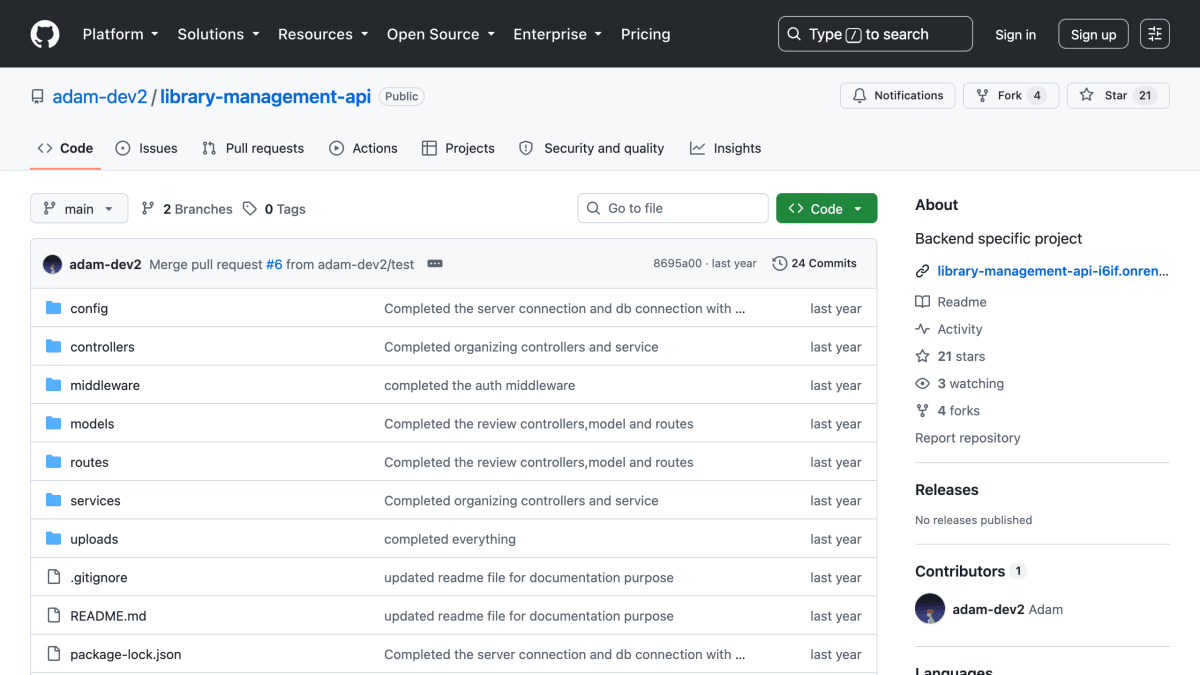Open the library-management-api repository link
The width and height of the screenshot is (1200, 675).
tap(265, 97)
